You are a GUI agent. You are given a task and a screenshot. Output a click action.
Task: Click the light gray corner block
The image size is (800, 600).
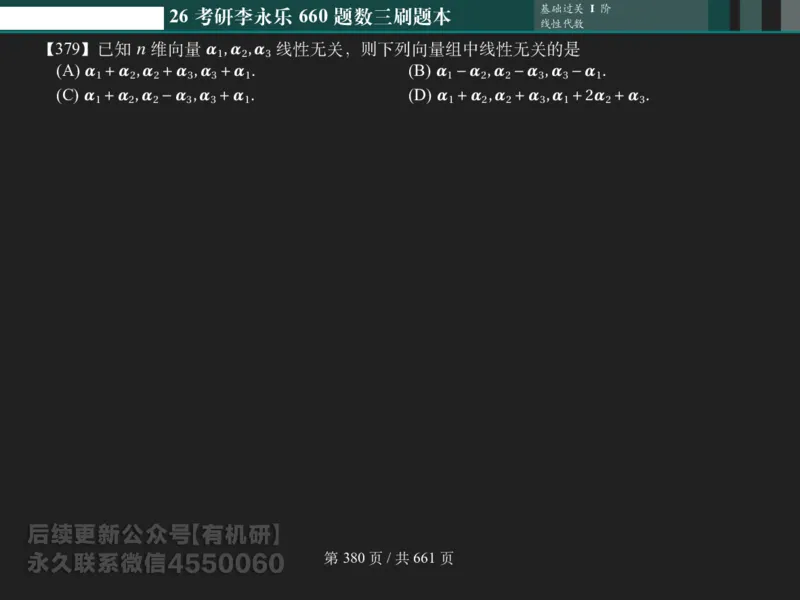(x=789, y=15)
